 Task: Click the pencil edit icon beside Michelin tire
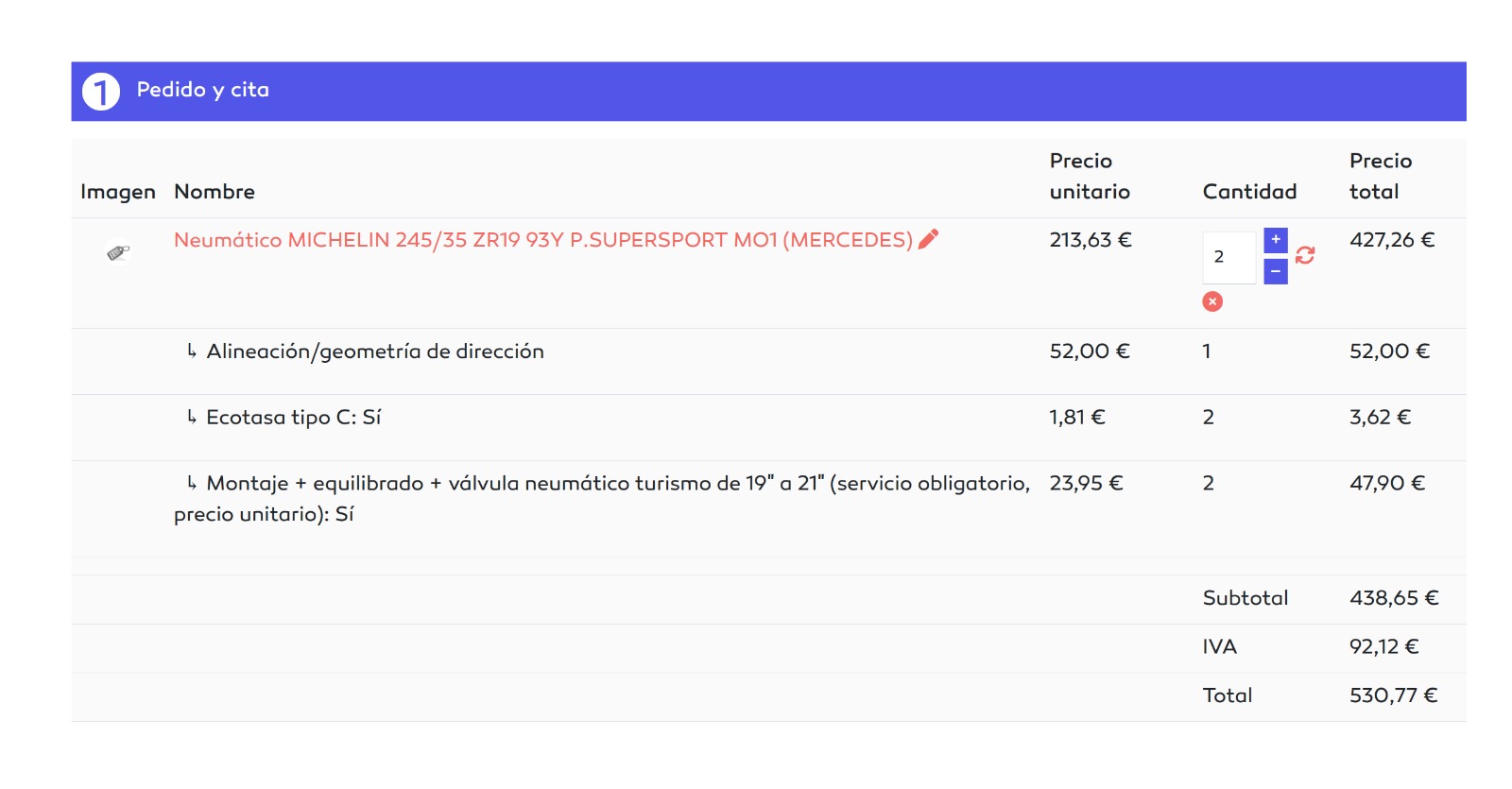928,239
